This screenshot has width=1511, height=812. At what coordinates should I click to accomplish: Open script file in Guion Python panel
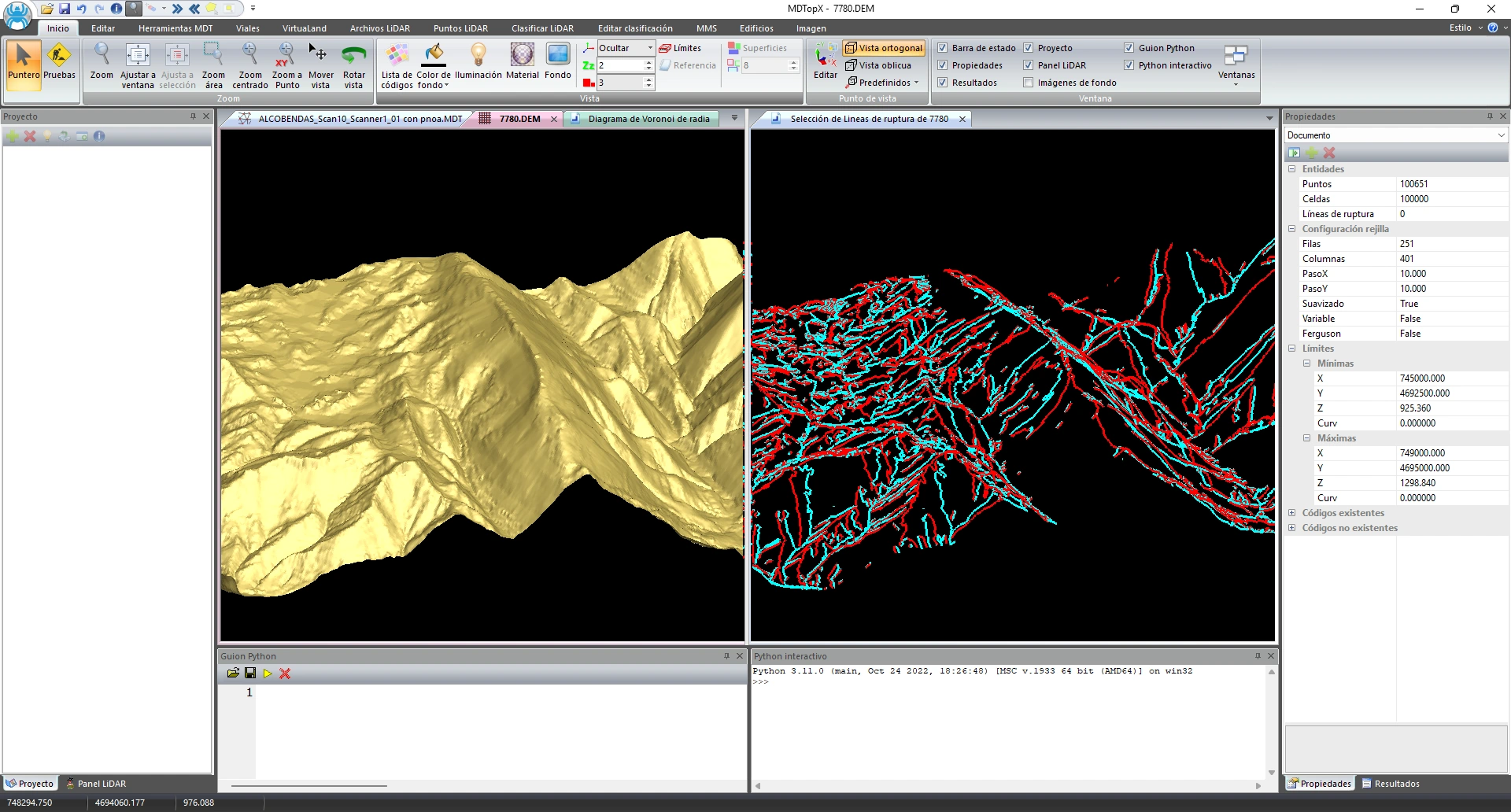point(233,674)
